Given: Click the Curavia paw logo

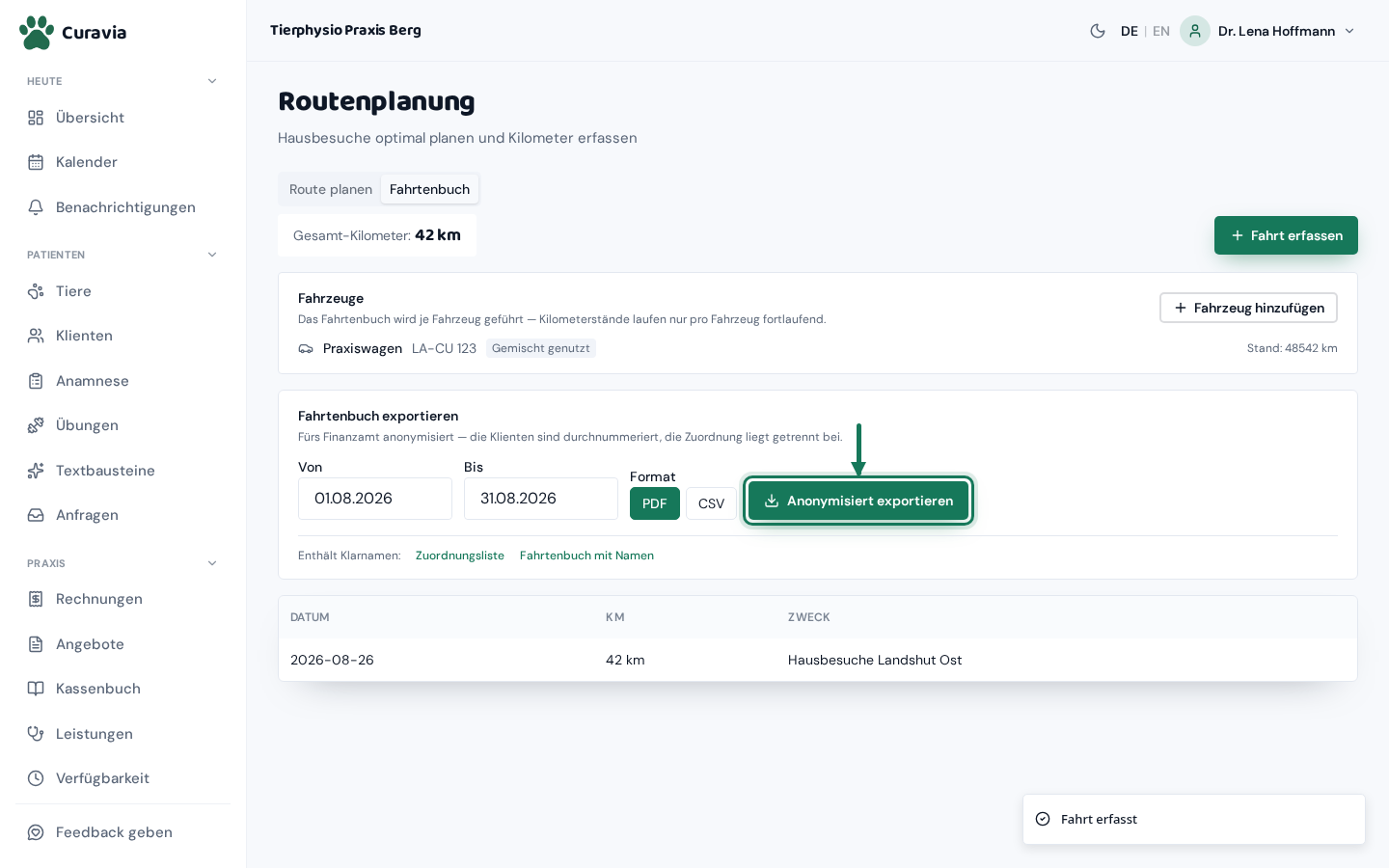Looking at the screenshot, I should (37, 32).
